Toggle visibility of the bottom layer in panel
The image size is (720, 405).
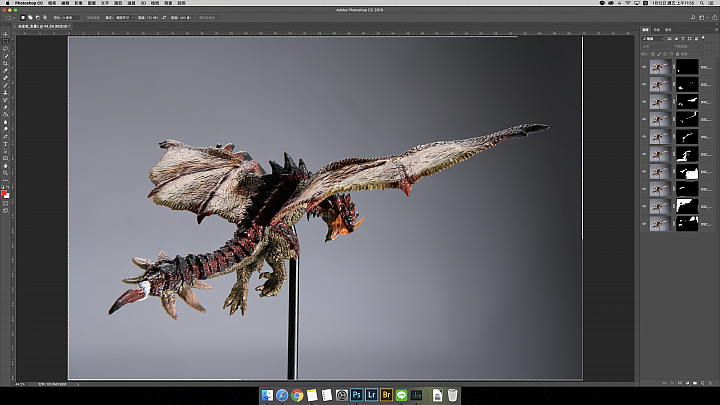tap(644, 224)
